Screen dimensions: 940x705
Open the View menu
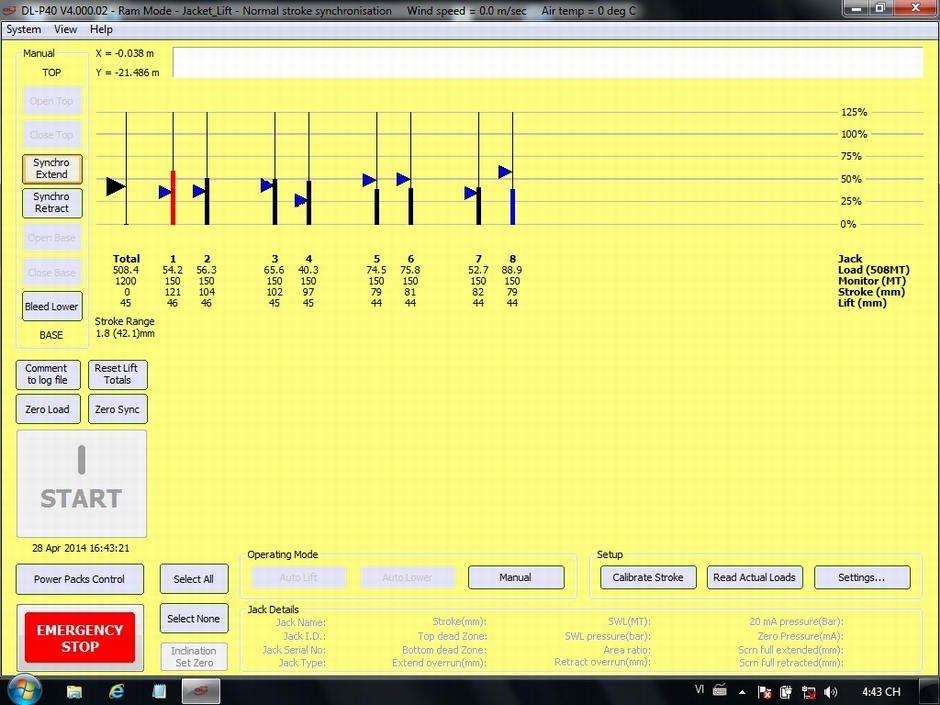click(66, 30)
